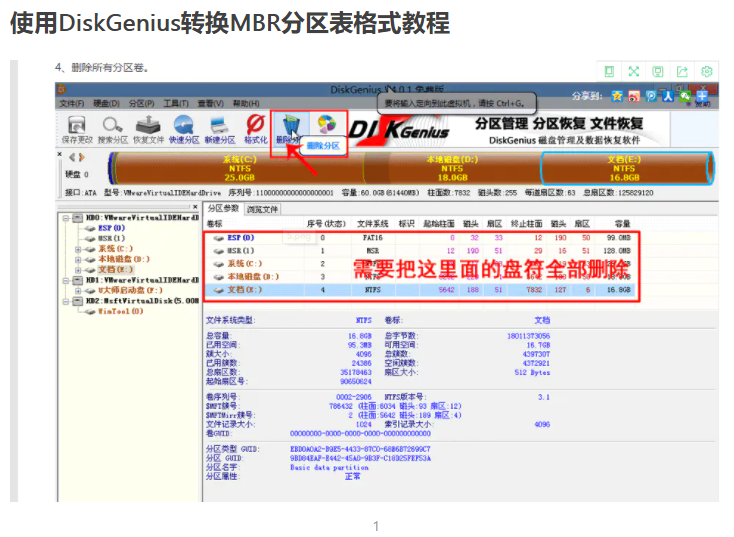Viewport: 734px width, 537px height.
Task: Click the WeChat share icon
Action: (685, 96)
